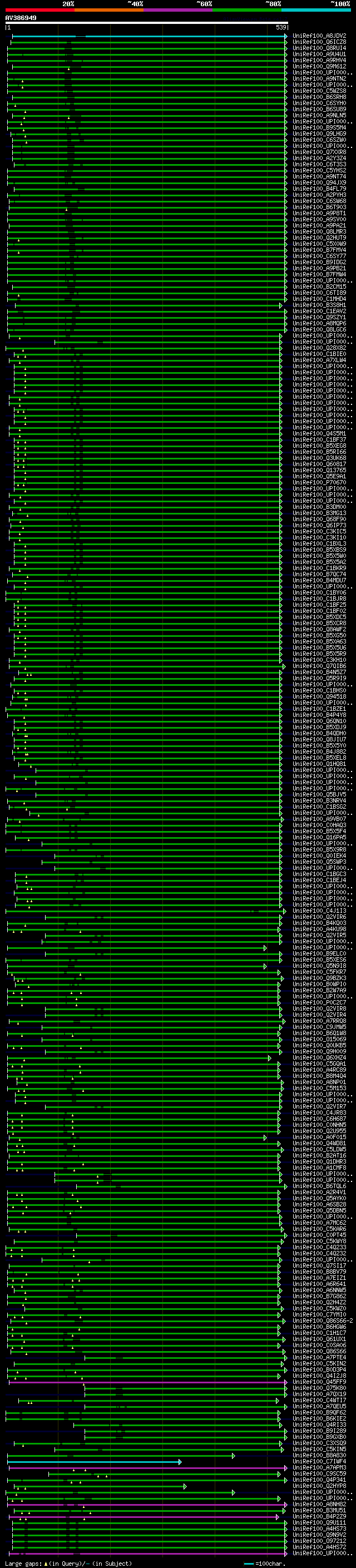Screen dimensions: 356x1568
Task: Click UniRef100_A2R4V1 label
Action: click(319, 1192)
